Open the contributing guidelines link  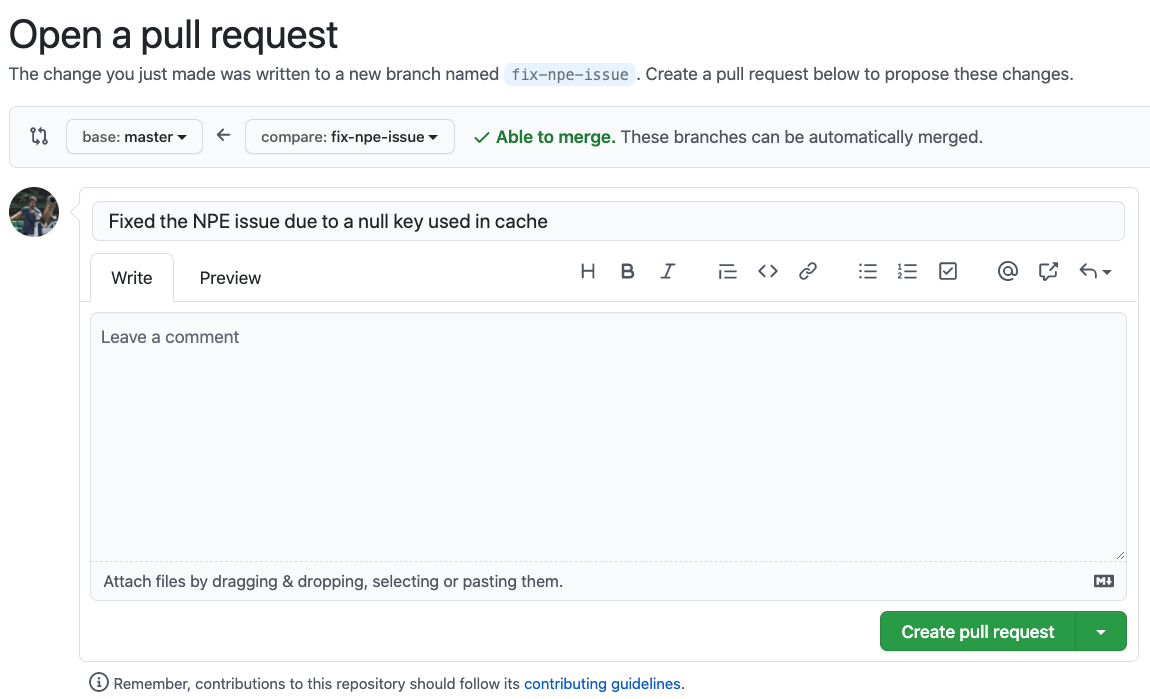602,683
